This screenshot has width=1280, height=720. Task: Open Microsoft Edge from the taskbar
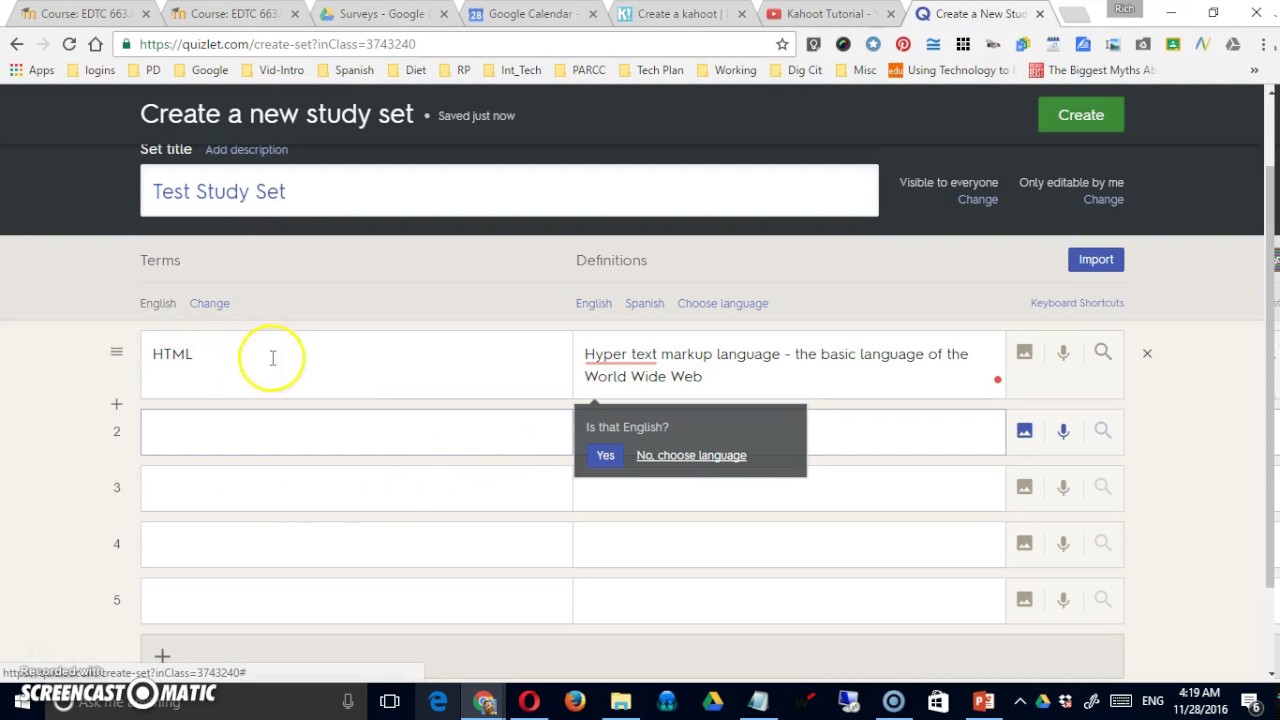(x=438, y=701)
